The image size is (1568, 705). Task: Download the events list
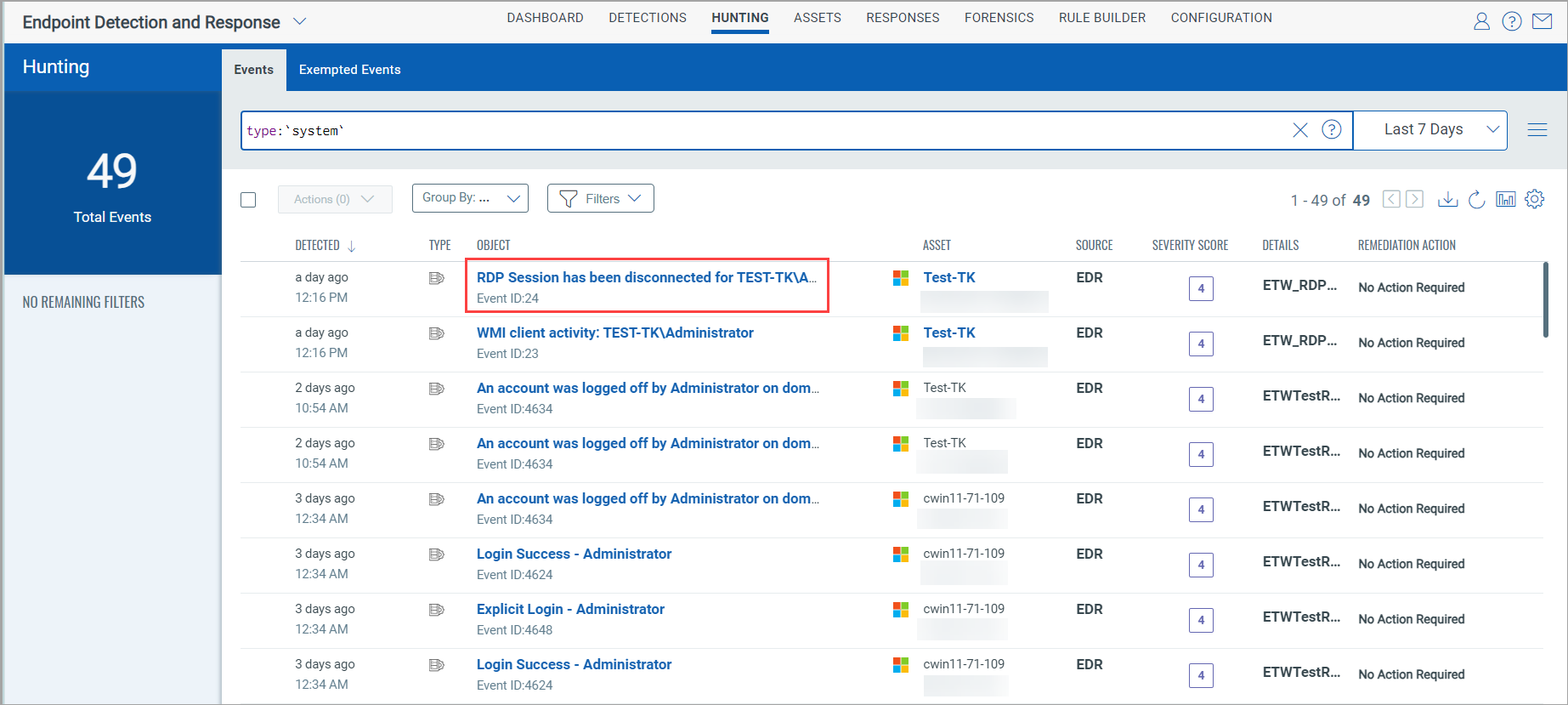click(1447, 199)
